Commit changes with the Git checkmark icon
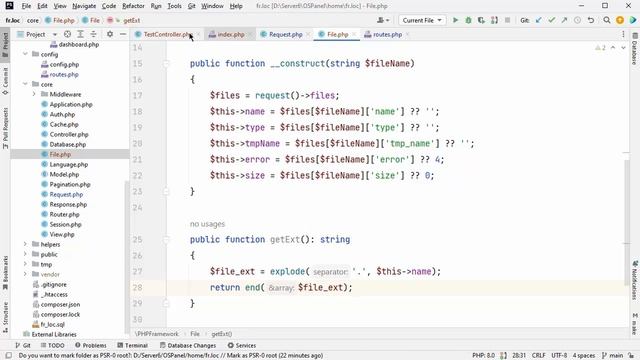This screenshot has width=640, height=360. pyautogui.click(x=552, y=20)
